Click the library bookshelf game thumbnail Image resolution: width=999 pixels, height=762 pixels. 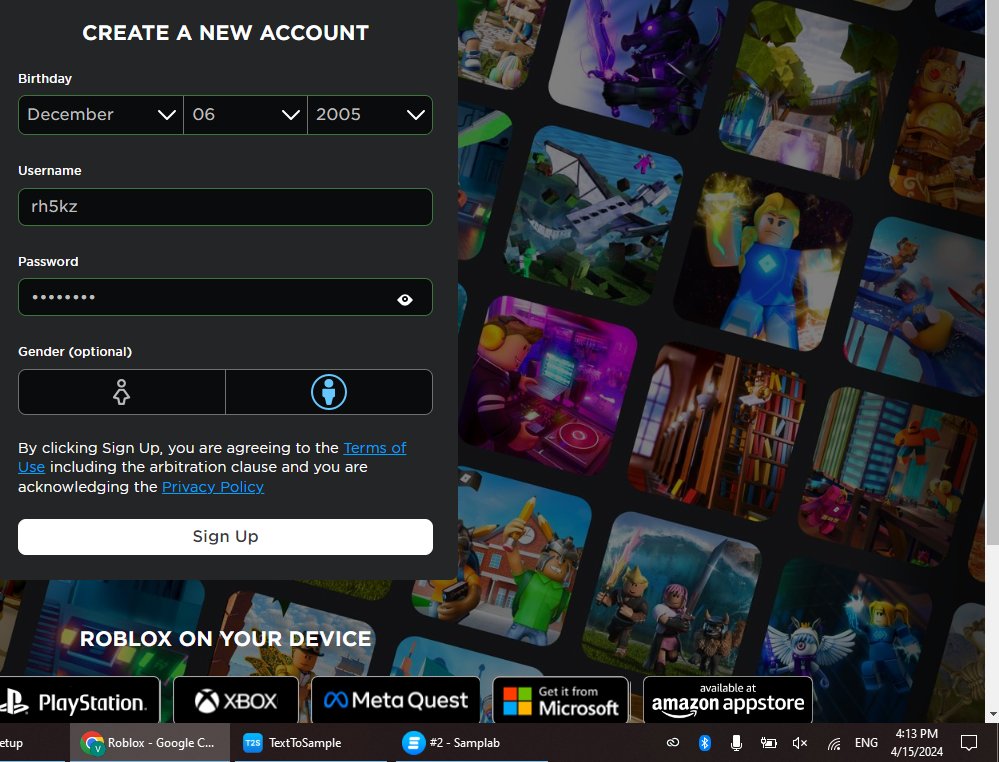click(717, 432)
